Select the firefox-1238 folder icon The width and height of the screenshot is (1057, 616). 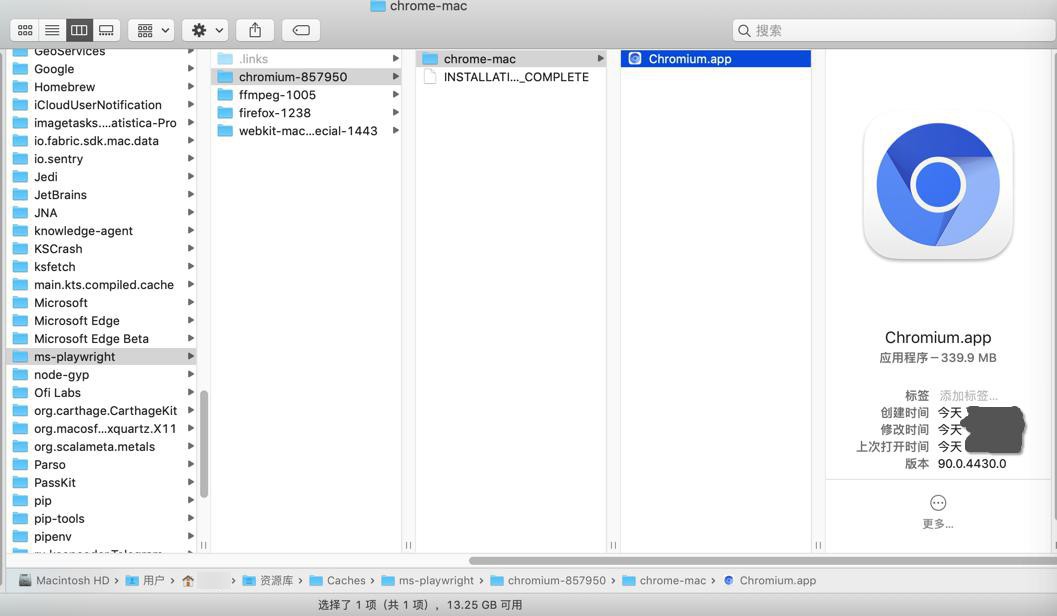coord(225,113)
